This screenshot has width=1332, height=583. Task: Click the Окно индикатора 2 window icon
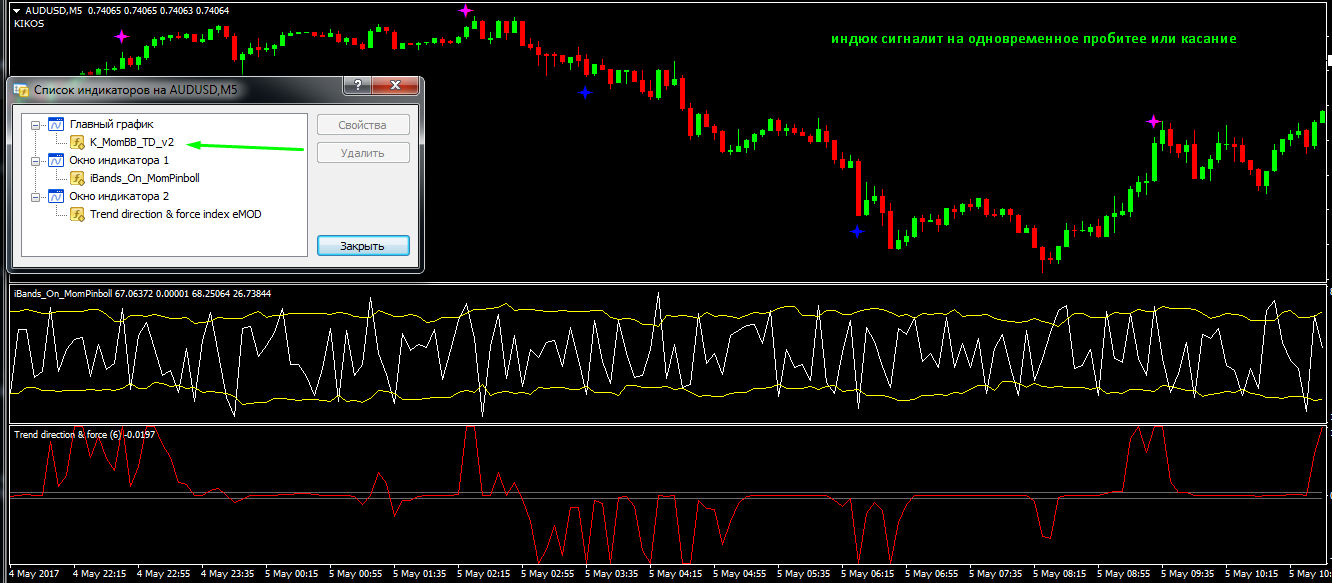[56, 197]
